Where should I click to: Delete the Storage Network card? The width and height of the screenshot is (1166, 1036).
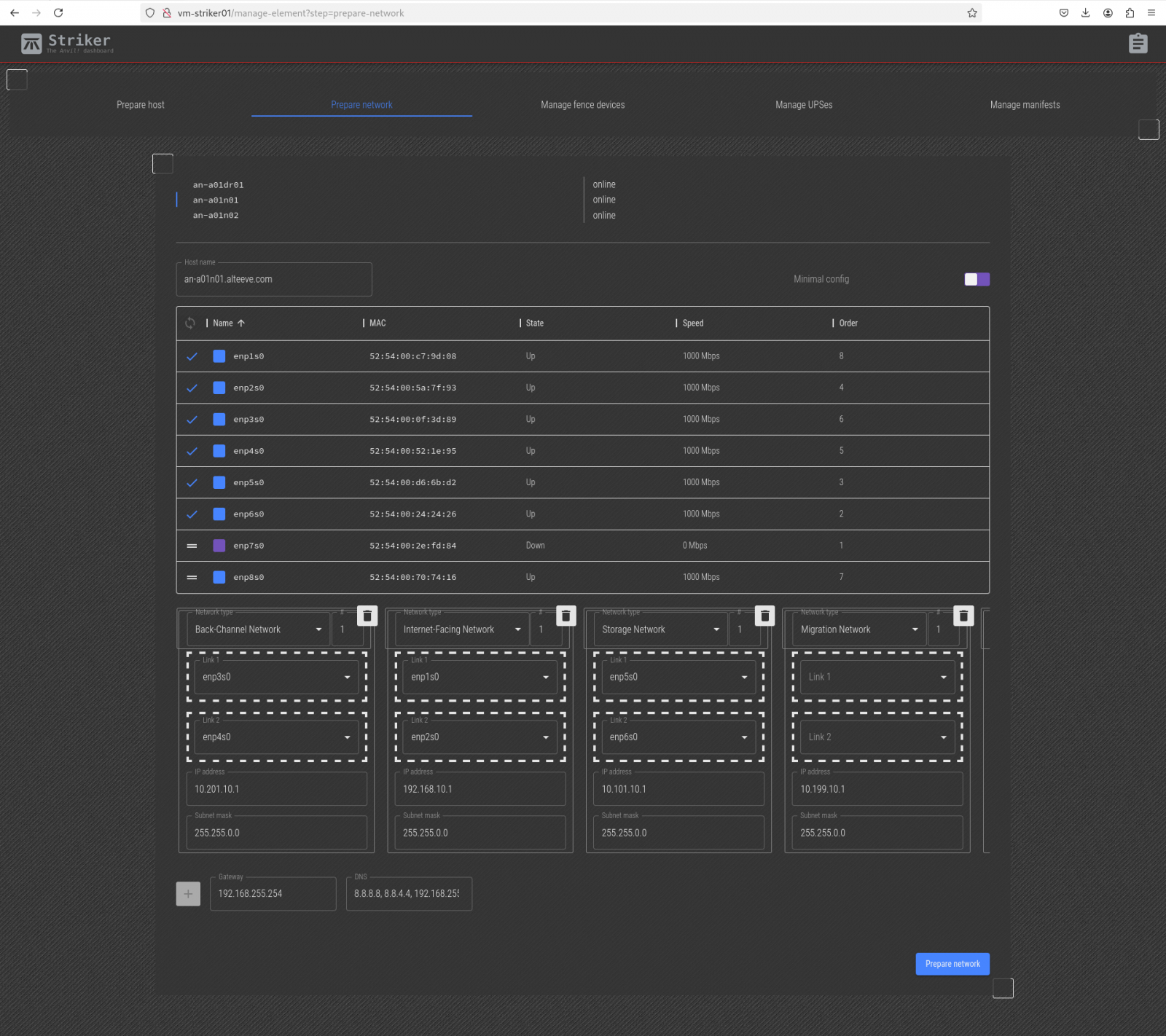pyautogui.click(x=764, y=616)
